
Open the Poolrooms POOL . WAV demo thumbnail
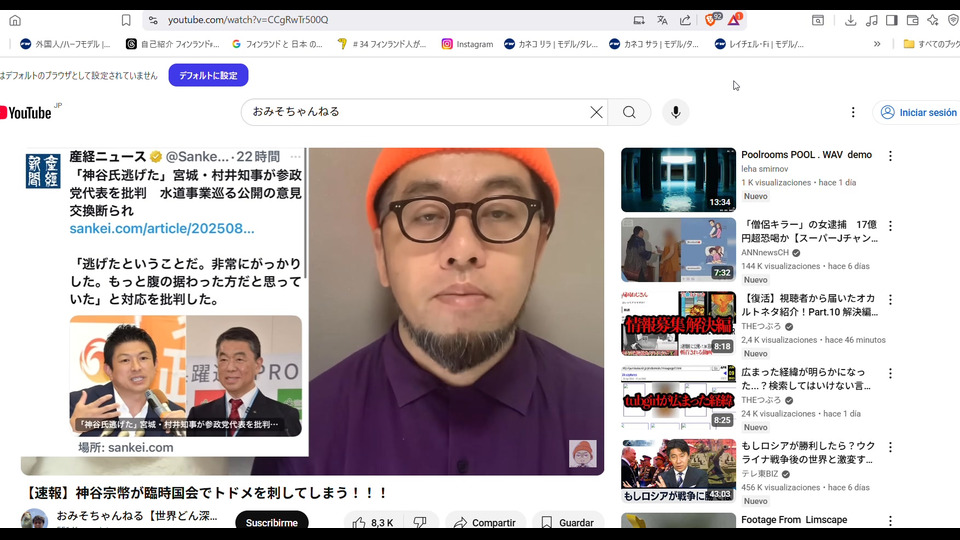click(678, 180)
